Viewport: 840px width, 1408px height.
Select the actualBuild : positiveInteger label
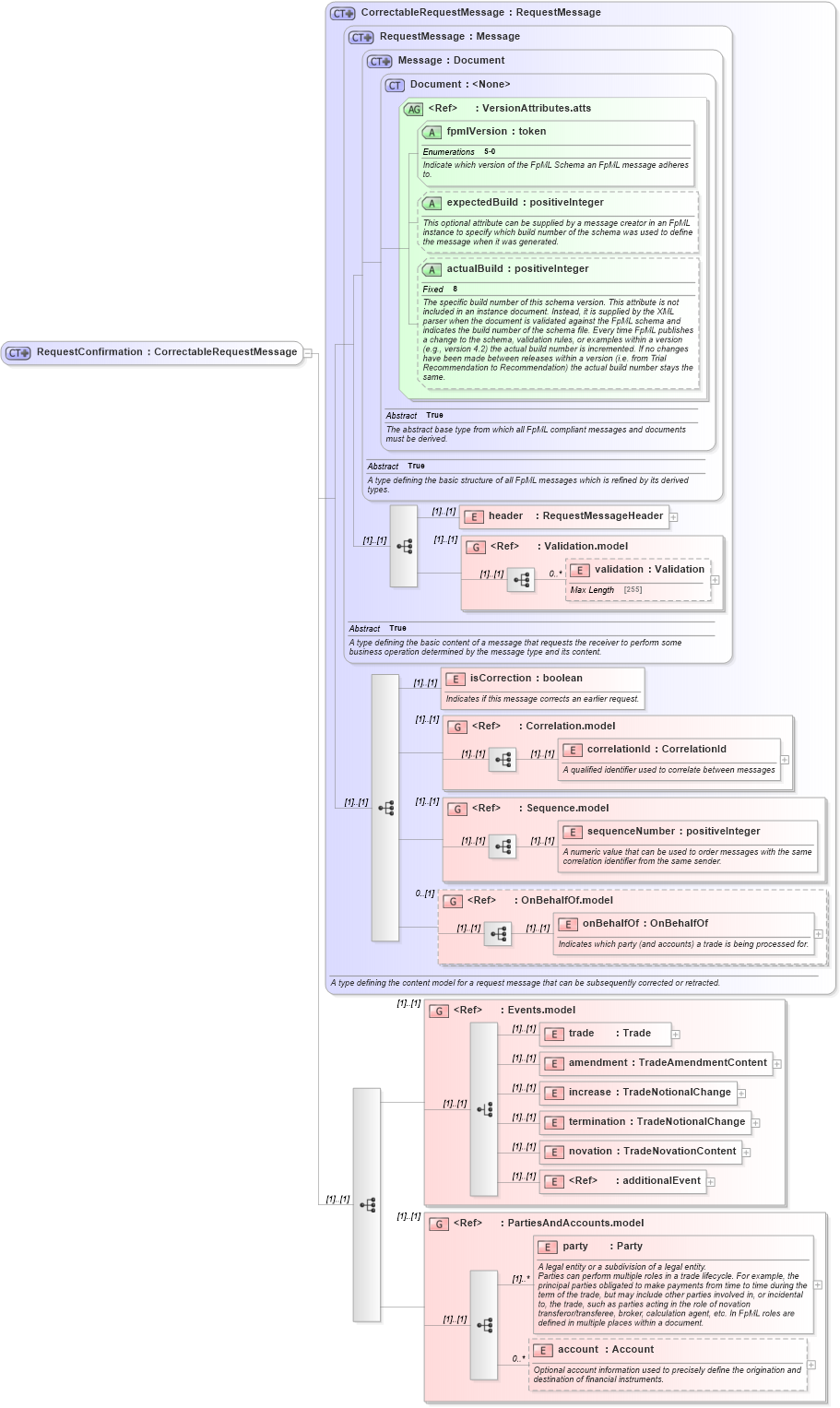[518, 269]
